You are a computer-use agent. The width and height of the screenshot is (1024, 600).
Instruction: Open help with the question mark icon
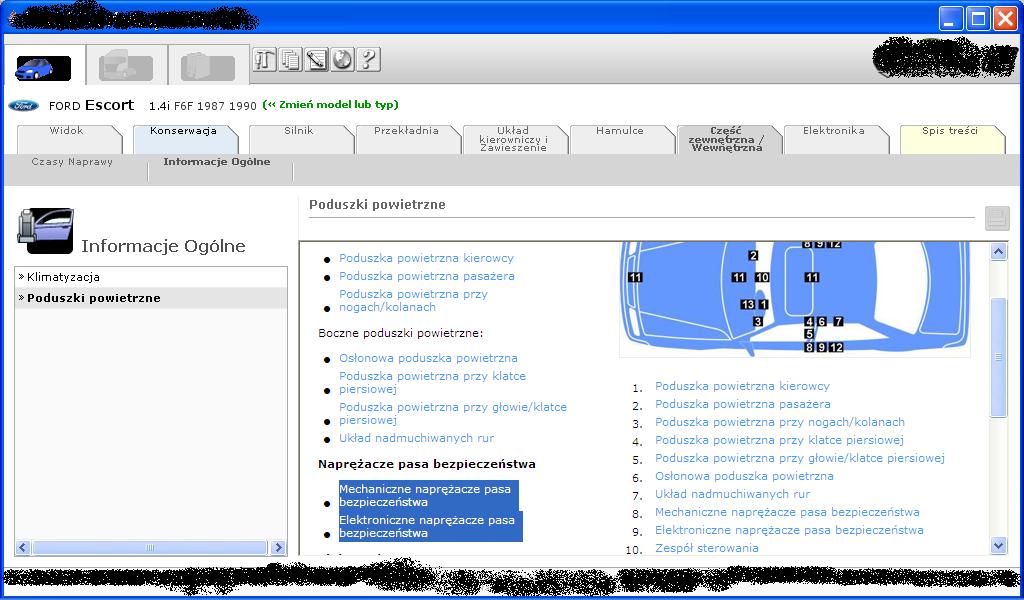point(368,60)
